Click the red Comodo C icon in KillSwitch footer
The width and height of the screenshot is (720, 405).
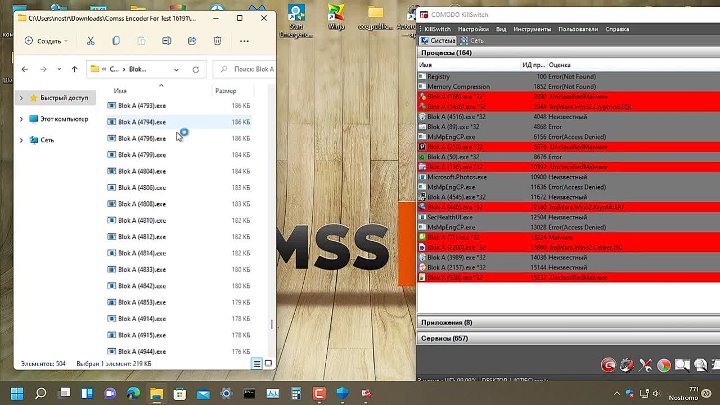[x=608, y=365]
